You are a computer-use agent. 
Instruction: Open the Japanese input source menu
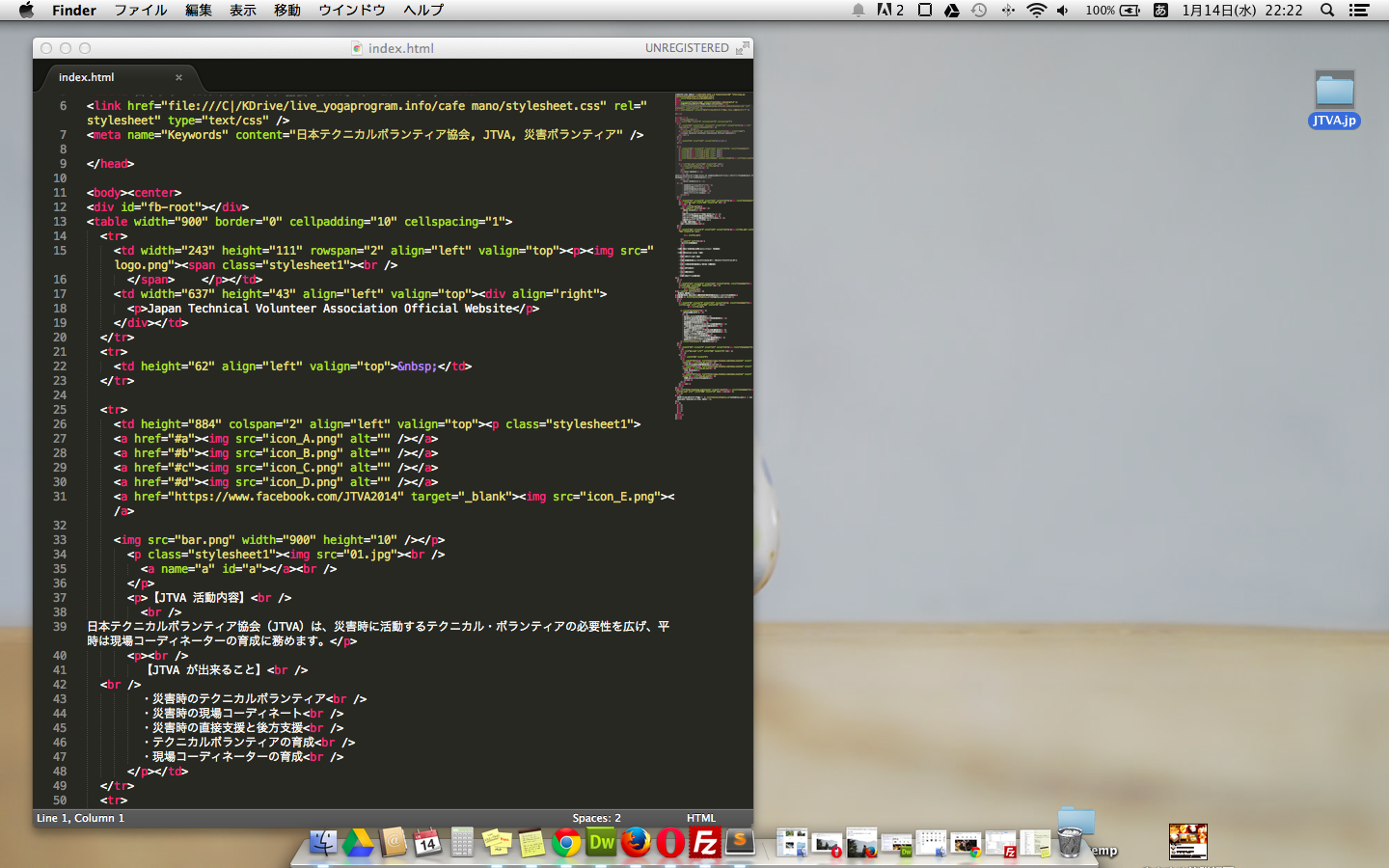click(1160, 10)
